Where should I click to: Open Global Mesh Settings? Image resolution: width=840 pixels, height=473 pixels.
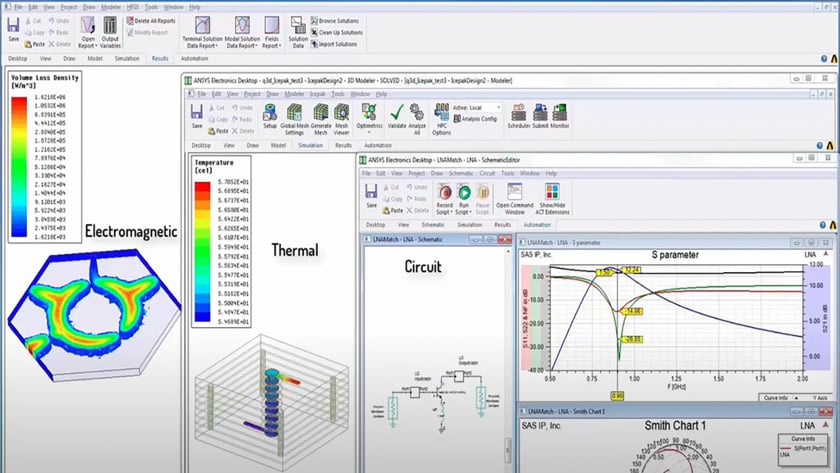tap(294, 119)
